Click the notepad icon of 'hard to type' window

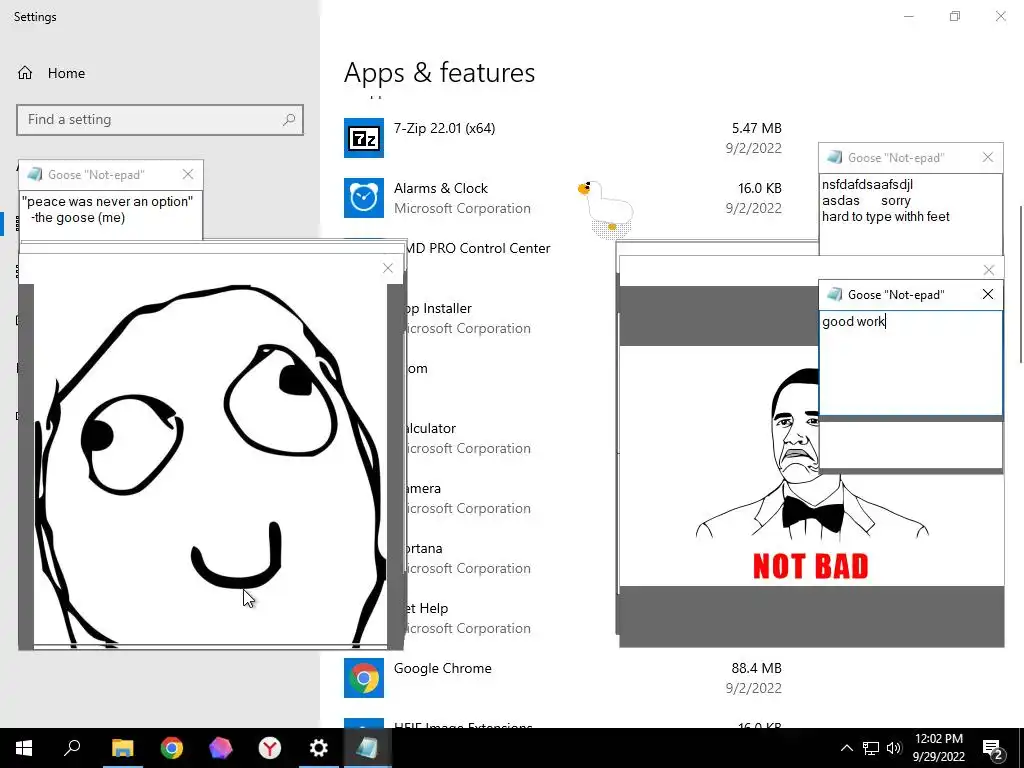834,157
